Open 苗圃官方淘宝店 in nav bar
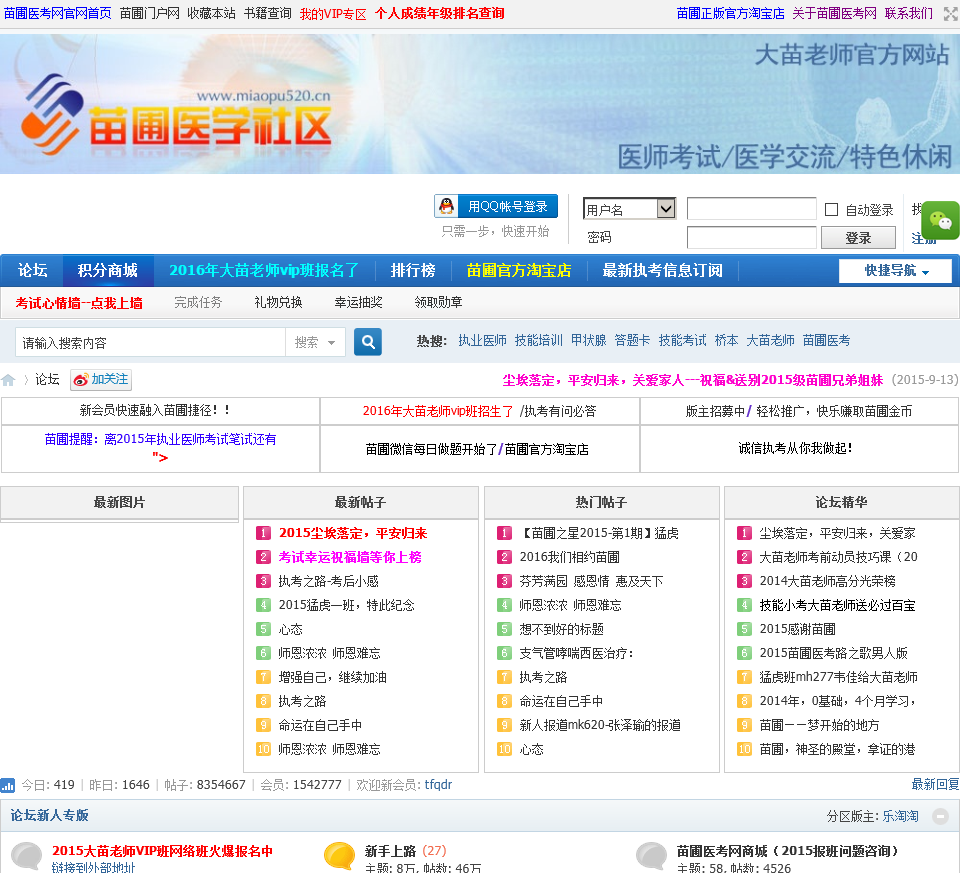This screenshot has height=873, width=960. pyautogui.click(x=519, y=271)
